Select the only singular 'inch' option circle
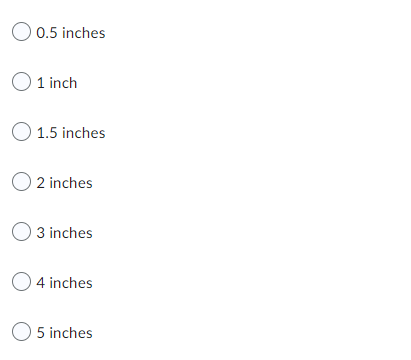The image size is (411, 360). 22,82
